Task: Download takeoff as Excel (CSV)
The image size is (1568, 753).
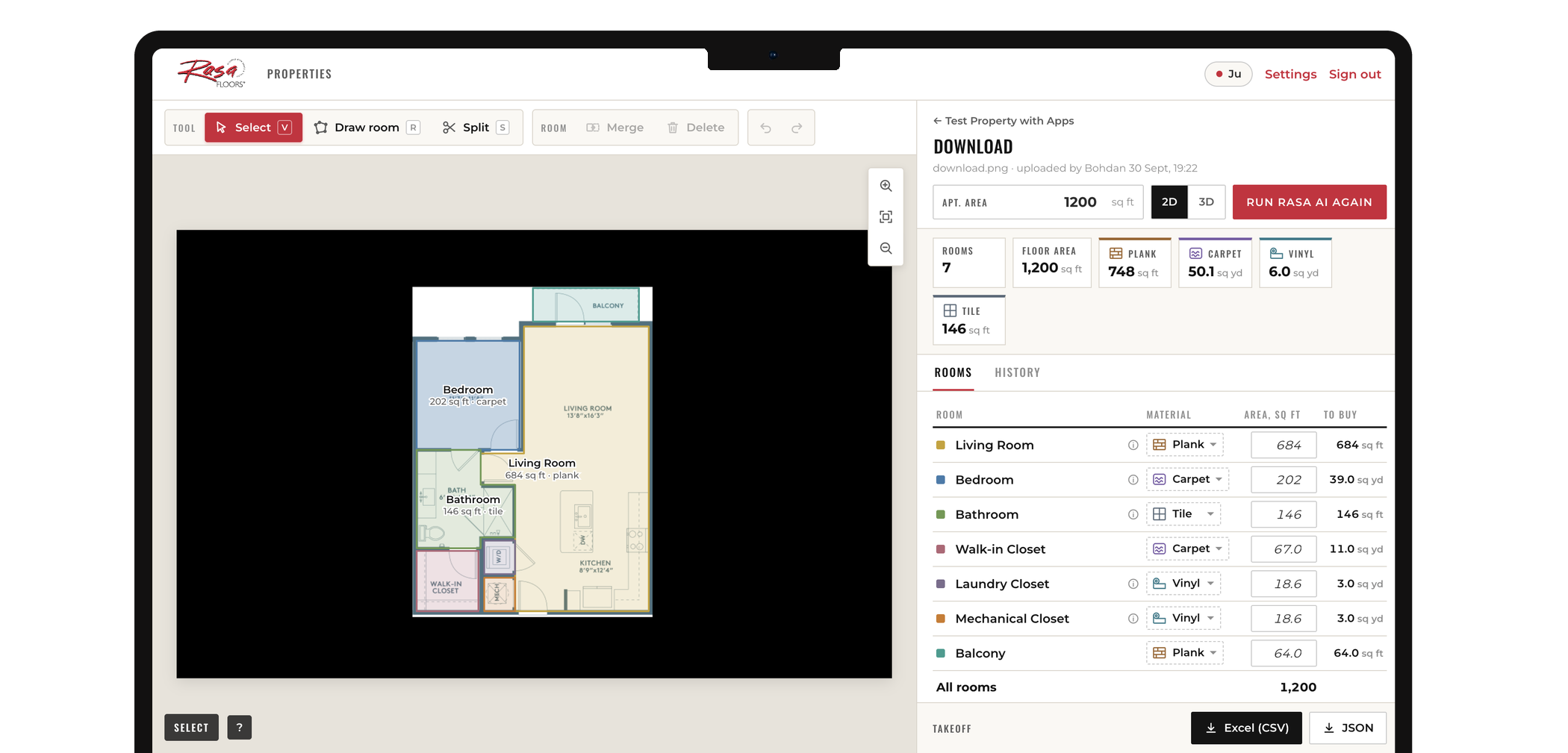Action: (x=1246, y=728)
